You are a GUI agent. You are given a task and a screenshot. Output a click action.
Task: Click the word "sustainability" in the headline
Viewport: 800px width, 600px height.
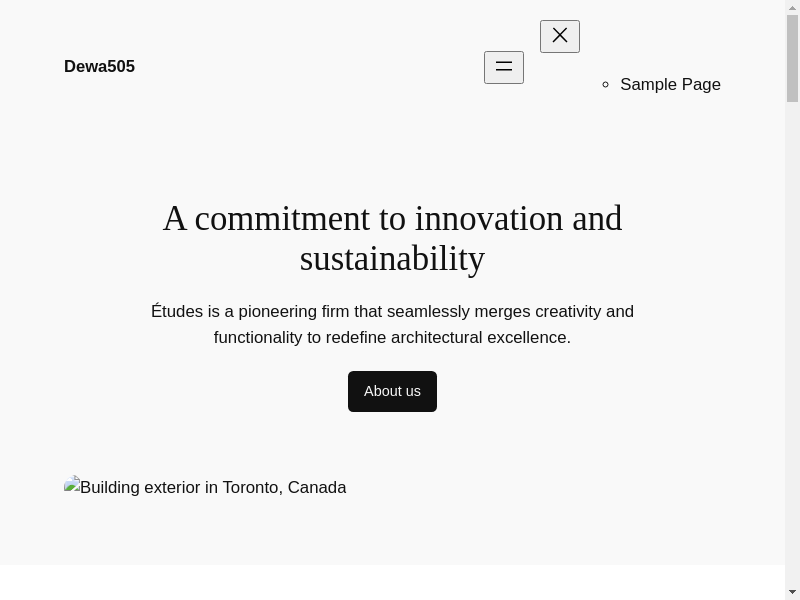coord(392,259)
